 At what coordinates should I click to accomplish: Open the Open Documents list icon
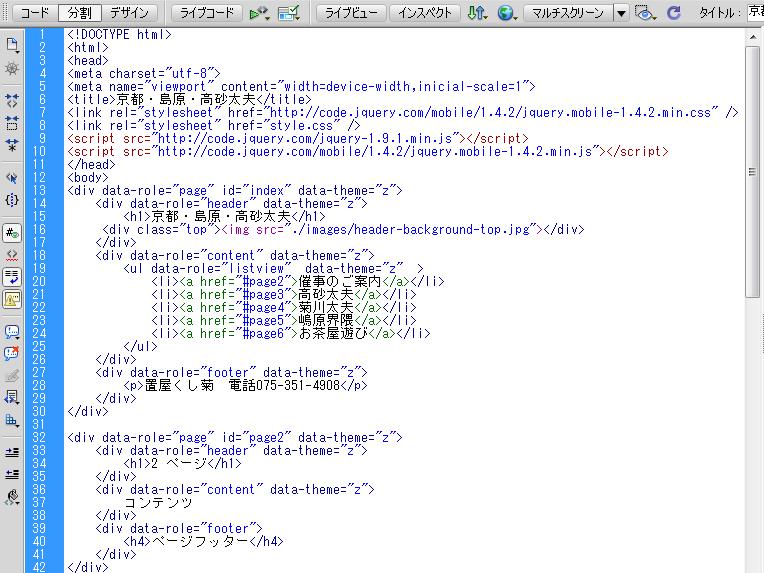pos(12,45)
